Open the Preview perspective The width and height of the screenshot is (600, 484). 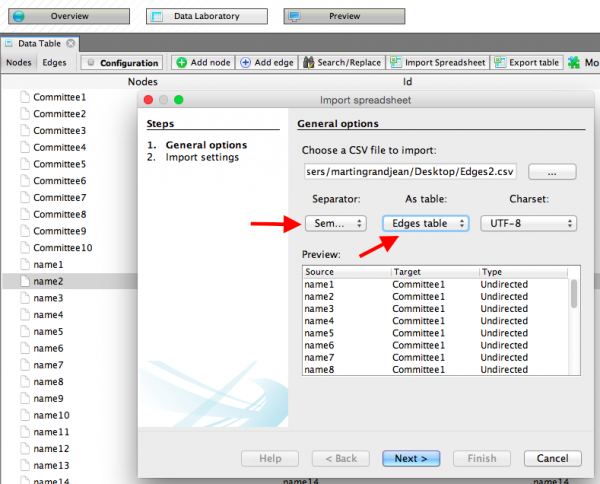(335, 16)
